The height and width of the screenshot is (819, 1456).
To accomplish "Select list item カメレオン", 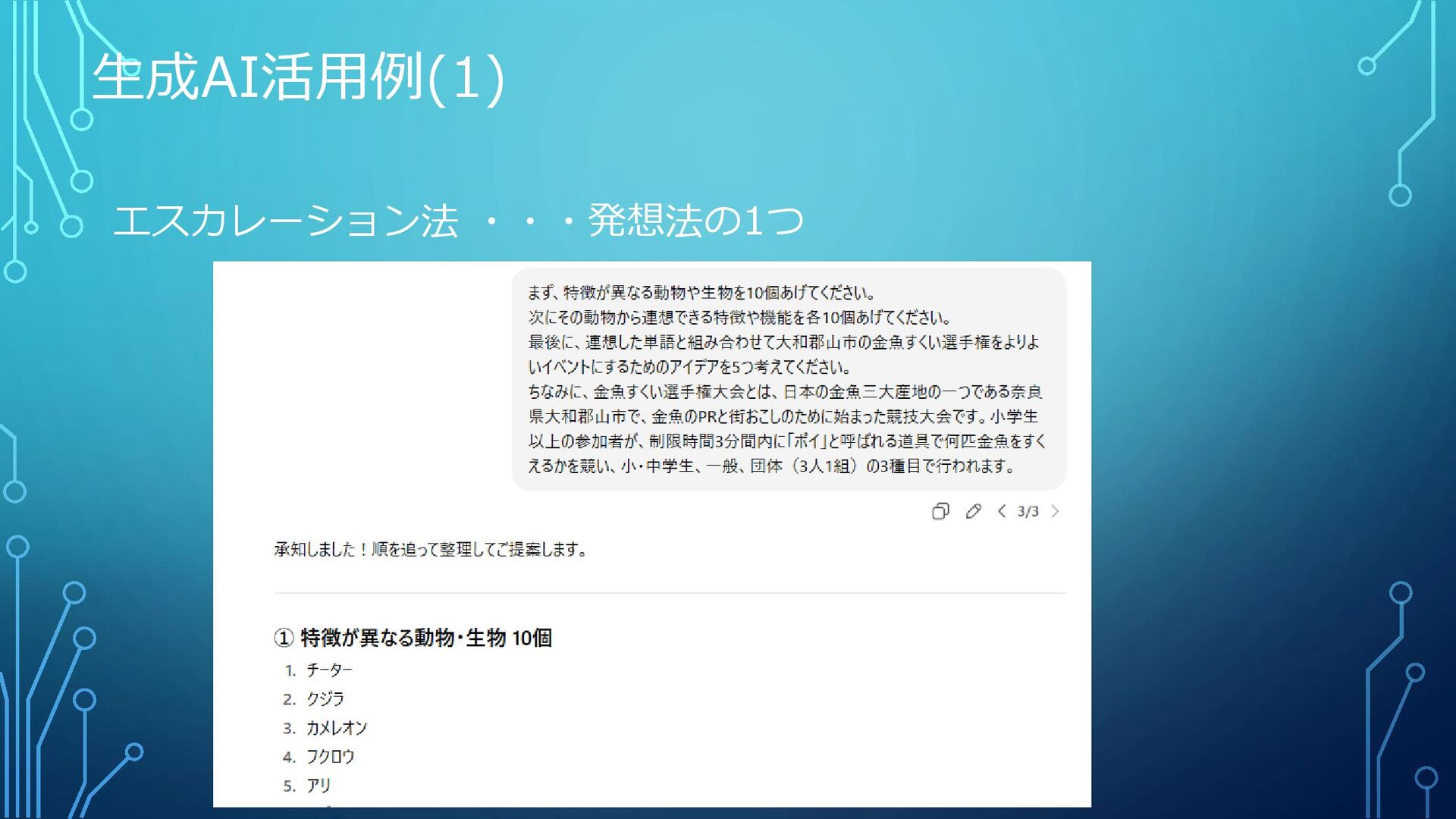I will [x=336, y=728].
